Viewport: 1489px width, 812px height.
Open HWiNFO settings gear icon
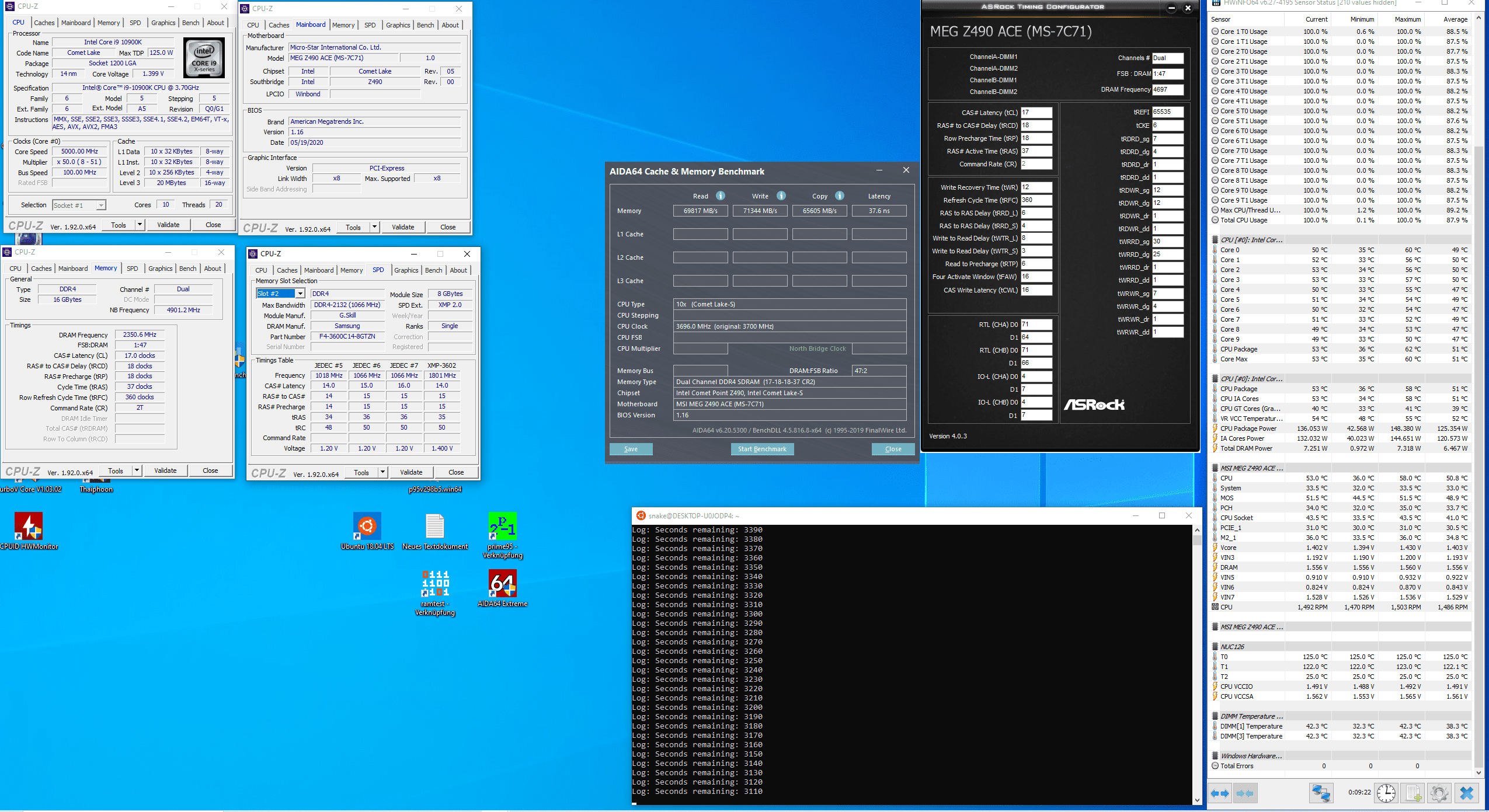1439,793
